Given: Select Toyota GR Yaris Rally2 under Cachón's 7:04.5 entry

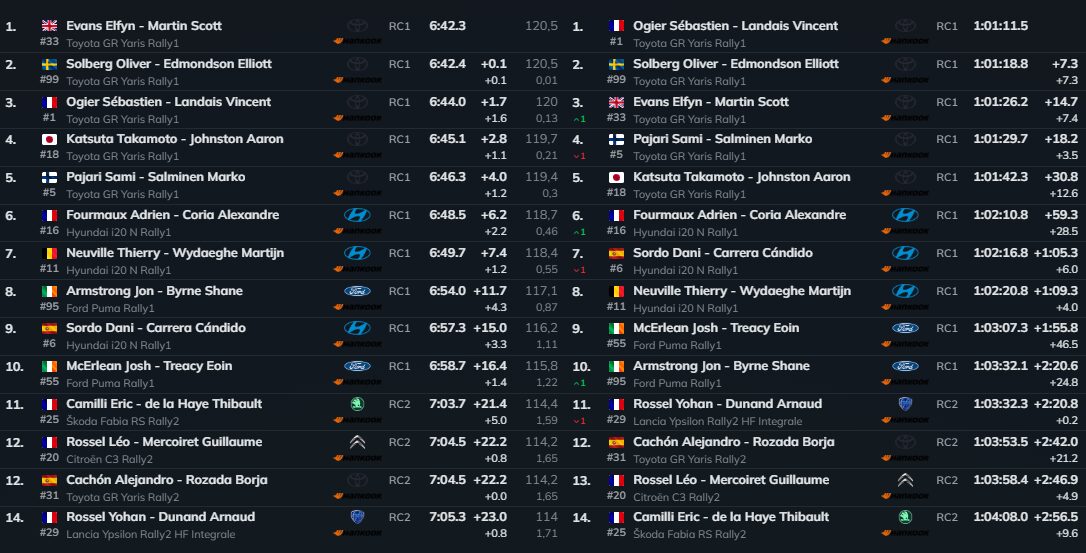Looking at the screenshot, I should (x=124, y=497).
